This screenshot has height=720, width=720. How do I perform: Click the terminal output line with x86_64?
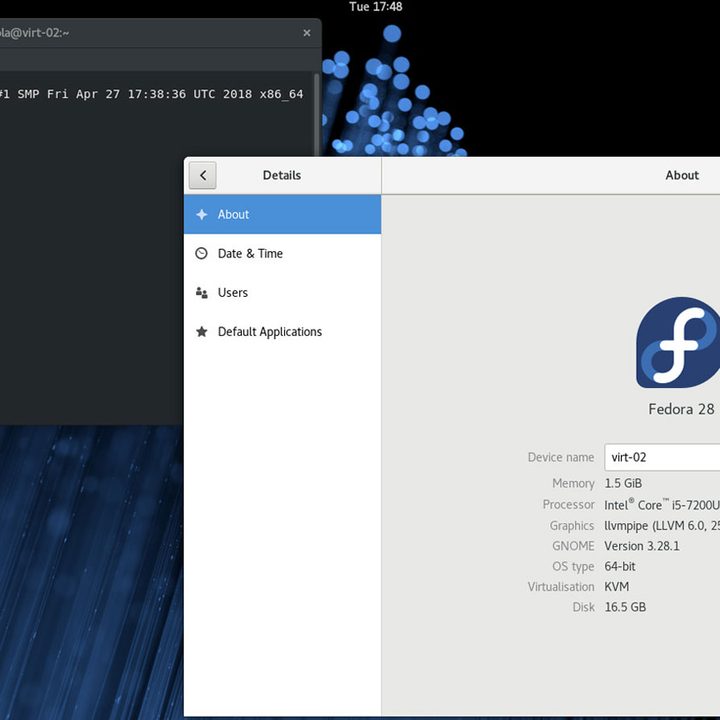point(152,94)
